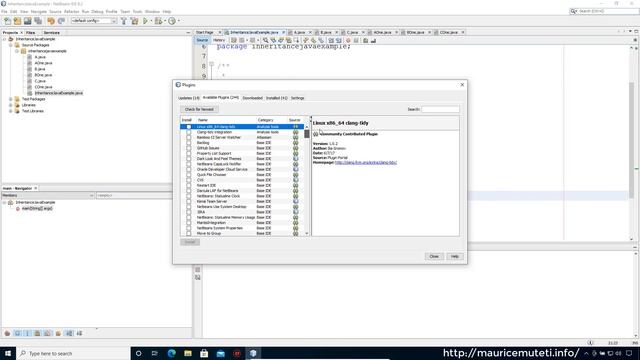Screen dimensions: 640x360
Task: Open File Explorer from the taskbar
Action: point(188,353)
